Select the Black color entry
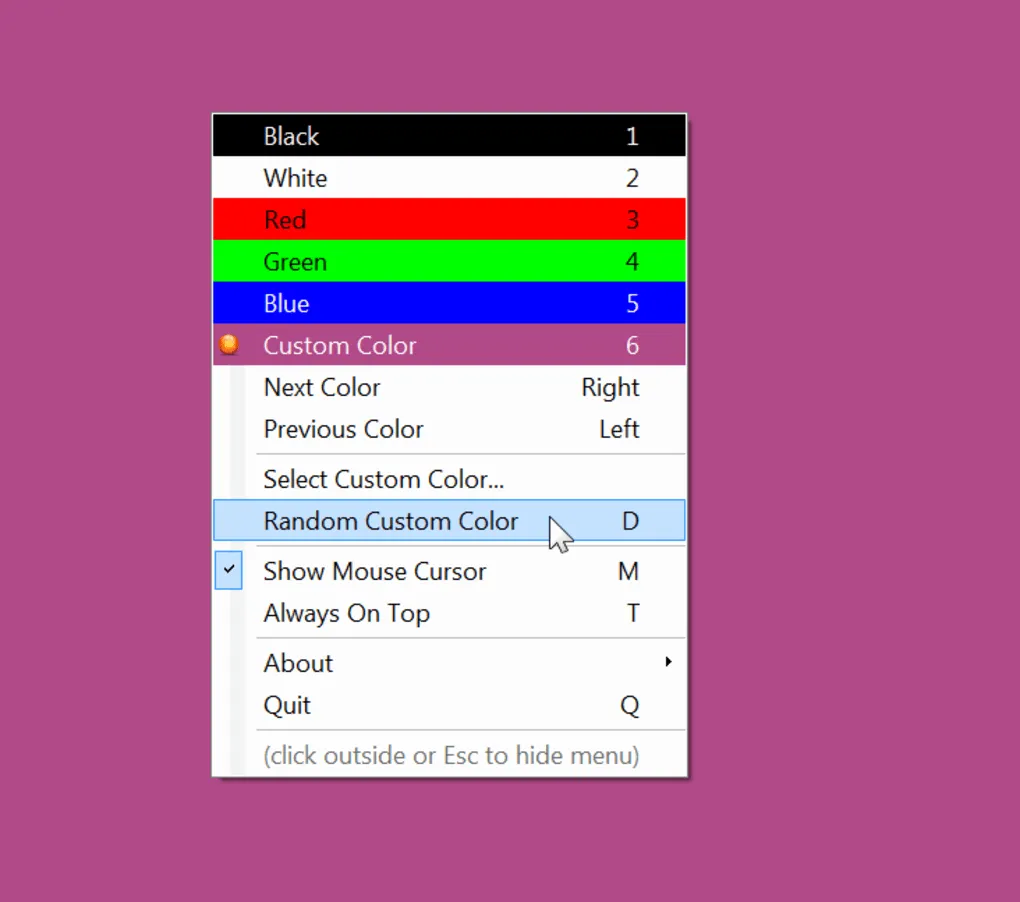 (x=449, y=135)
